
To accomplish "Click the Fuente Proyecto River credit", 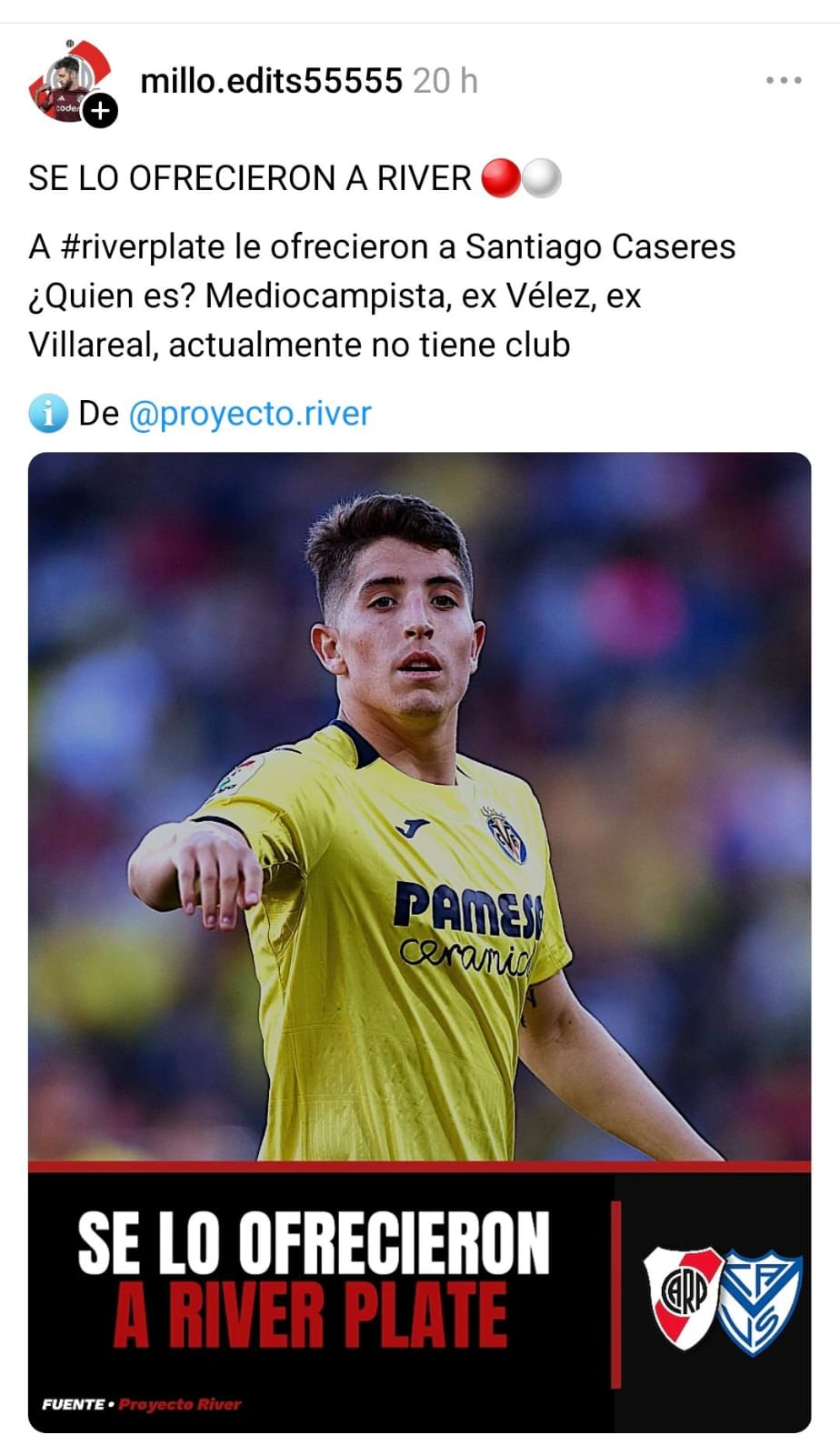I will pyautogui.click(x=141, y=1404).
